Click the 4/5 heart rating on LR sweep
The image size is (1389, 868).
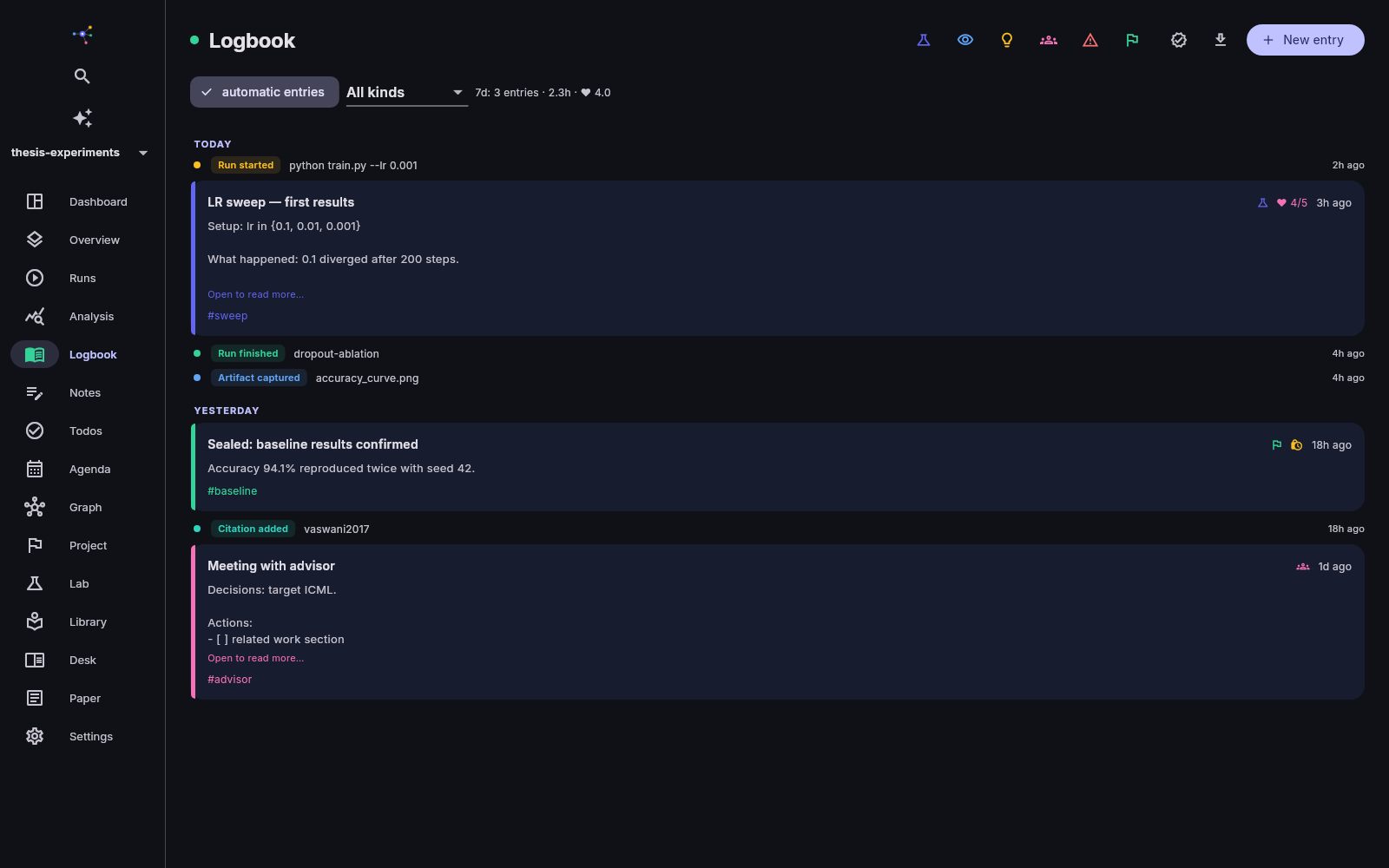pyautogui.click(x=1292, y=203)
